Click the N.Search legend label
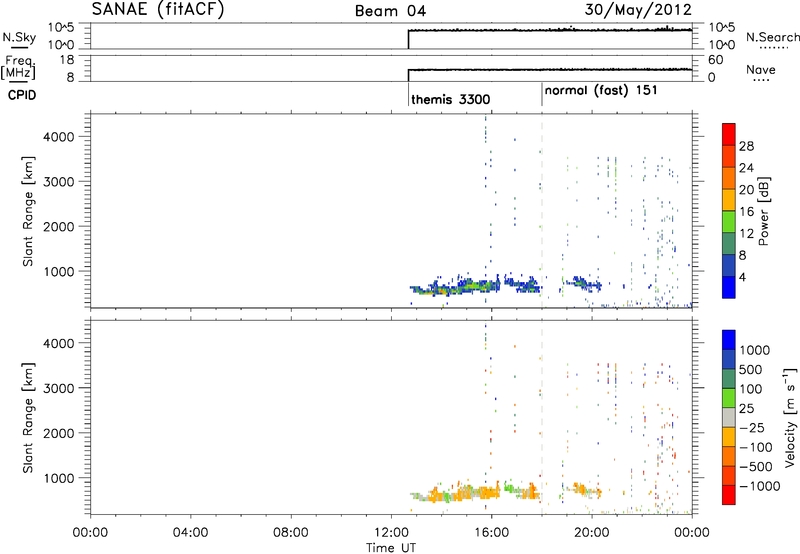Screen dimensions: 800x554 click(772, 37)
